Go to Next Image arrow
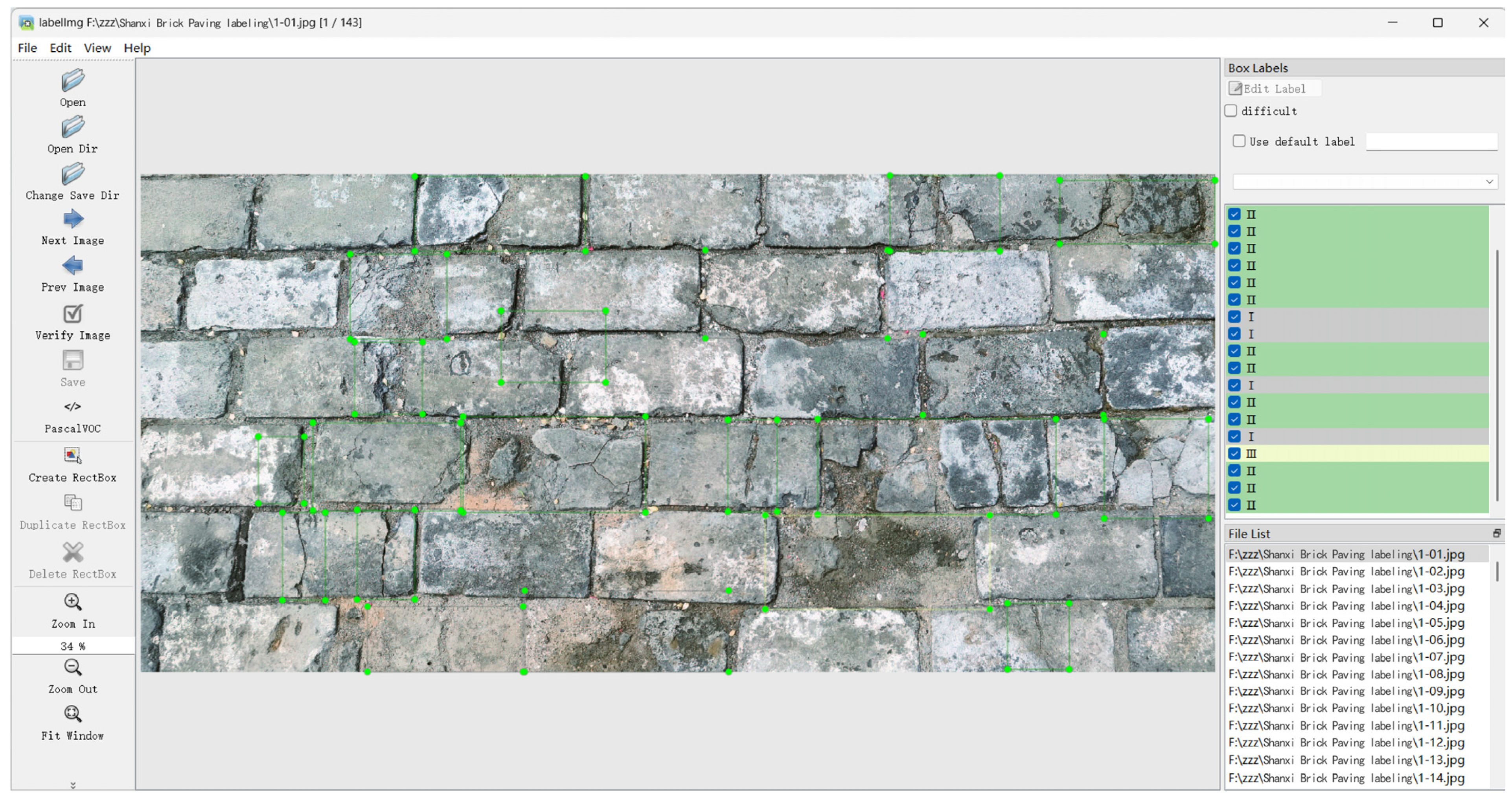This screenshot has width=1512, height=798. (73, 219)
